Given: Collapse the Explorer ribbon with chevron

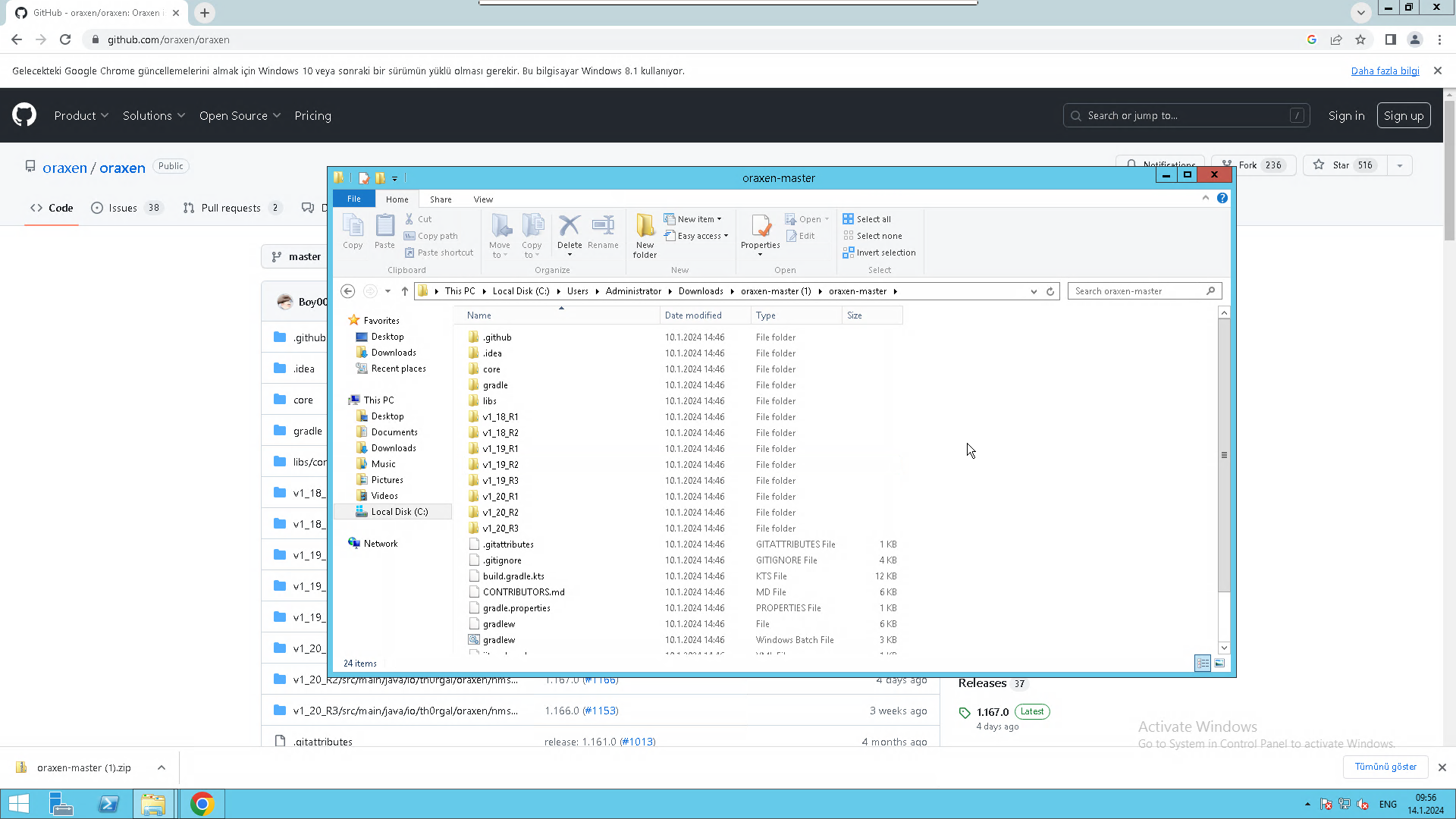Looking at the screenshot, I should click(1206, 198).
